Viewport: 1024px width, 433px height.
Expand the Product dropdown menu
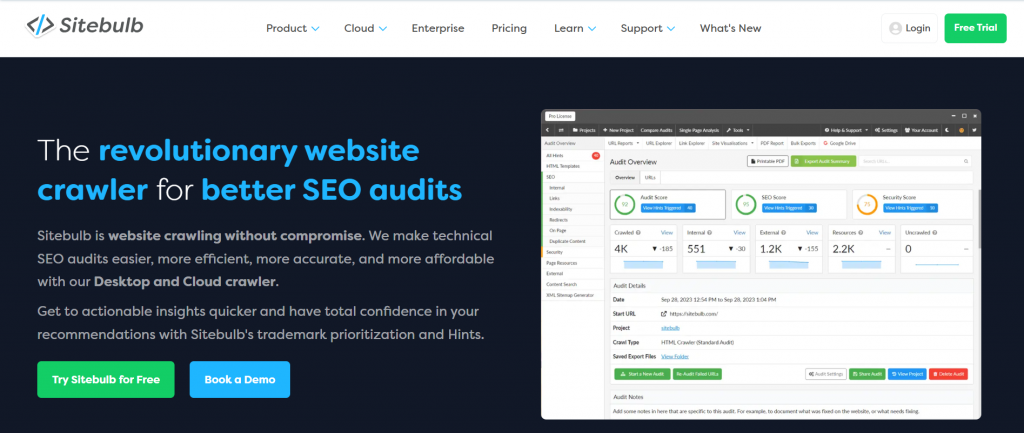[x=292, y=28]
